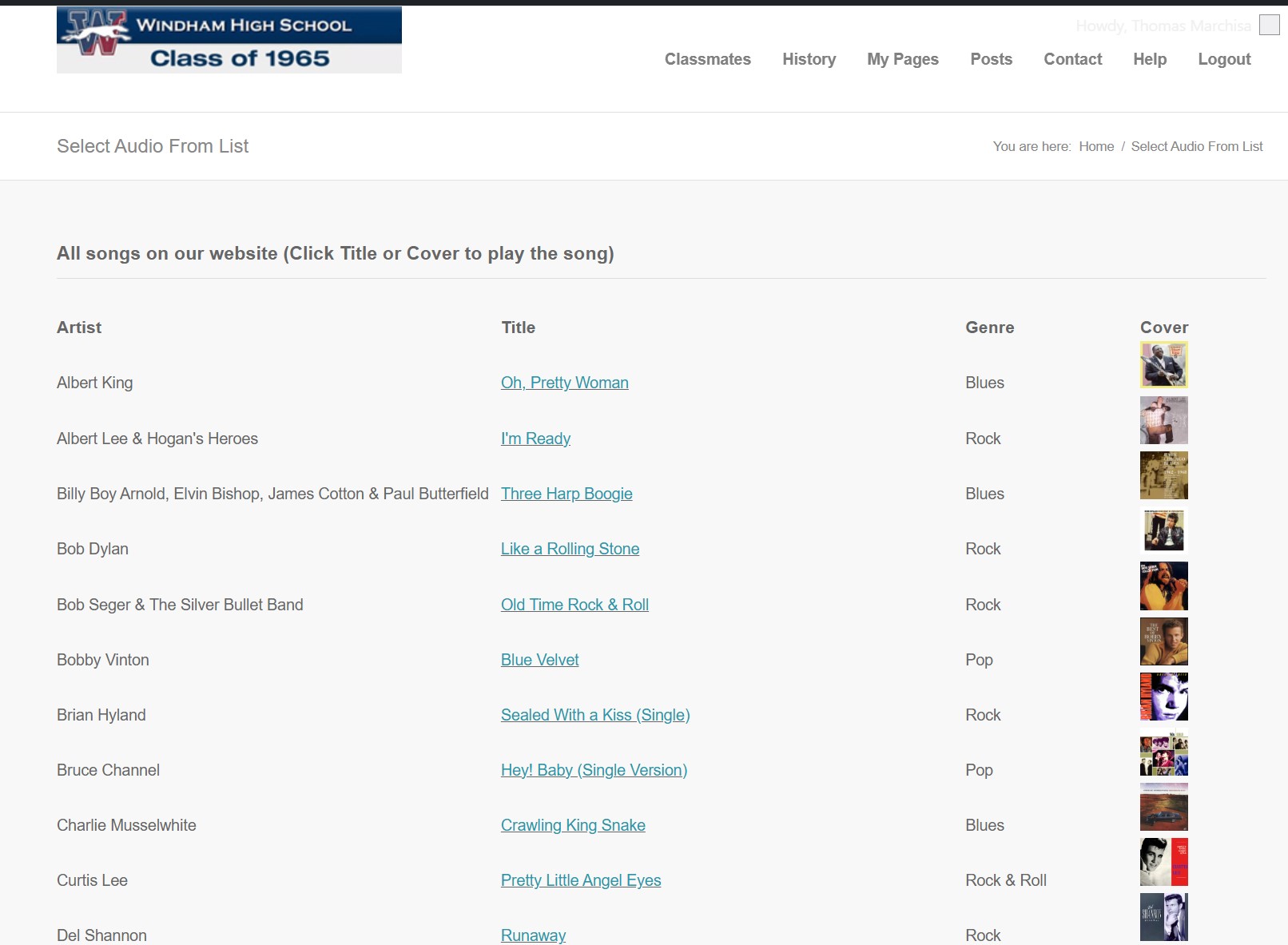The height and width of the screenshot is (945, 1288).
Task: Open the Contact page from navigation
Action: (1072, 59)
